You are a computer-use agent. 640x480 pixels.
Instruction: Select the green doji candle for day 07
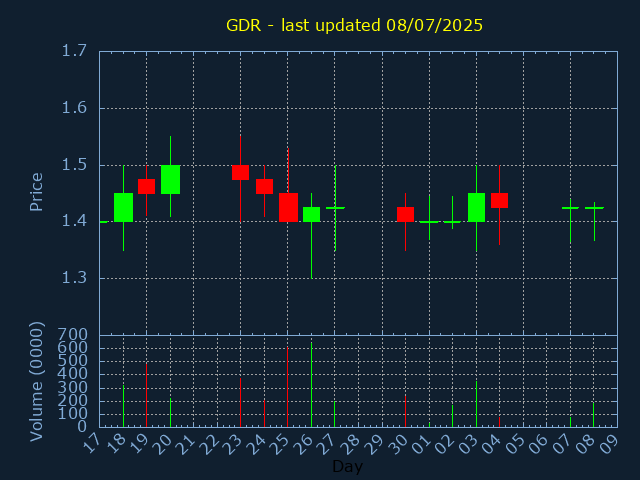(570, 208)
